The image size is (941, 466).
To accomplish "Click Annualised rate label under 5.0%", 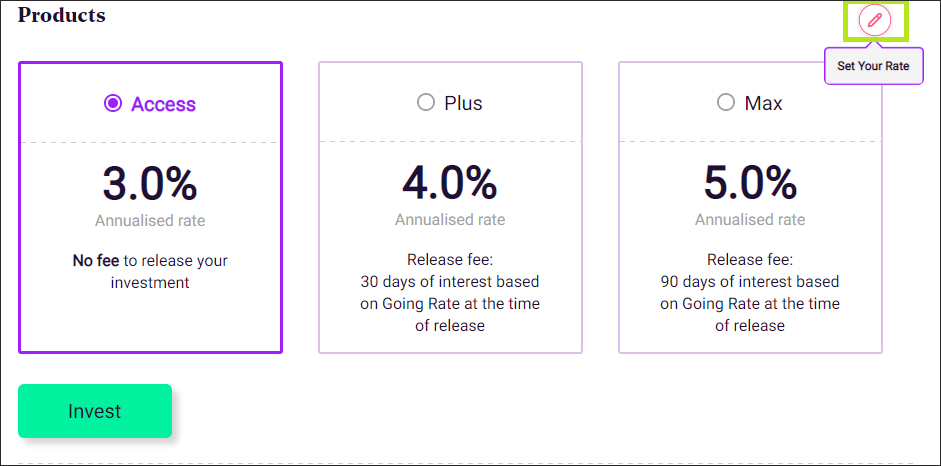I will pos(750,220).
